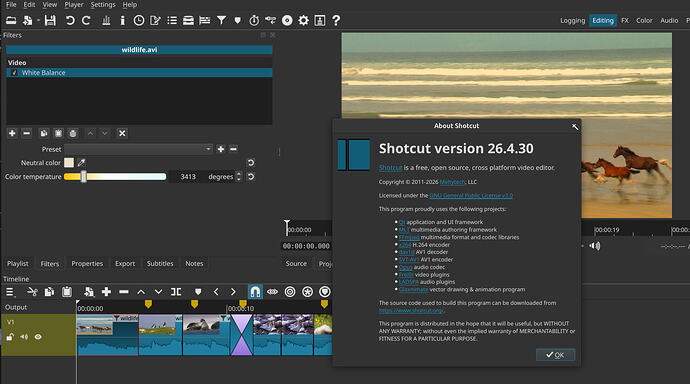Open History panel toolbar icon
This screenshot has width=690, height=384.
coord(270,20)
